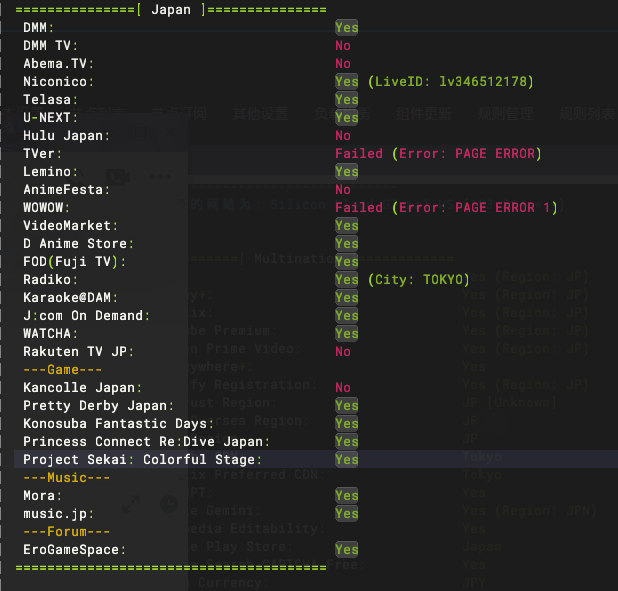Click the Yes result beside DMM
The image size is (618, 591).
346,28
